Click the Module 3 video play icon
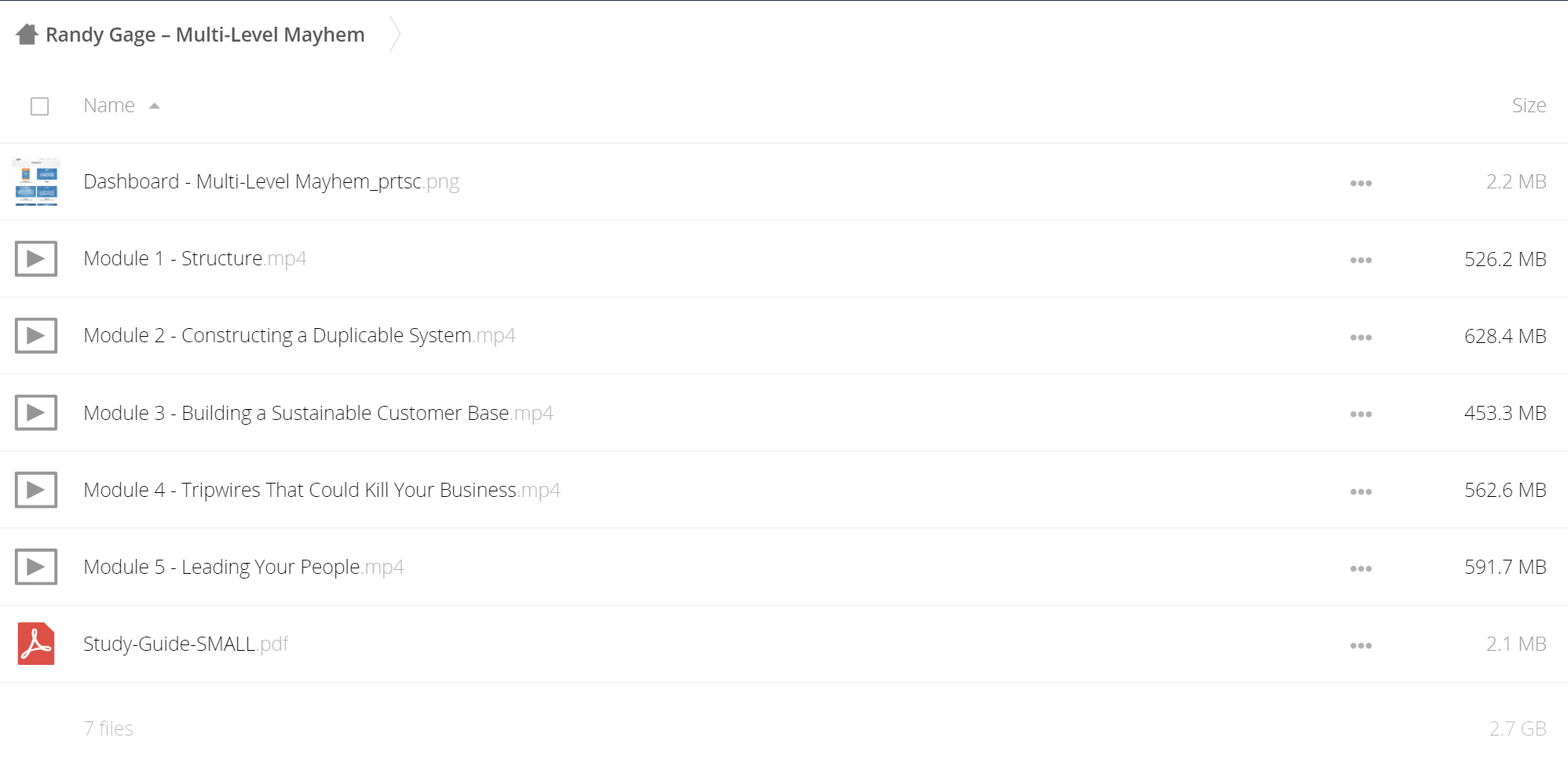Image resolution: width=1568 pixels, height=774 pixels. (x=36, y=413)
